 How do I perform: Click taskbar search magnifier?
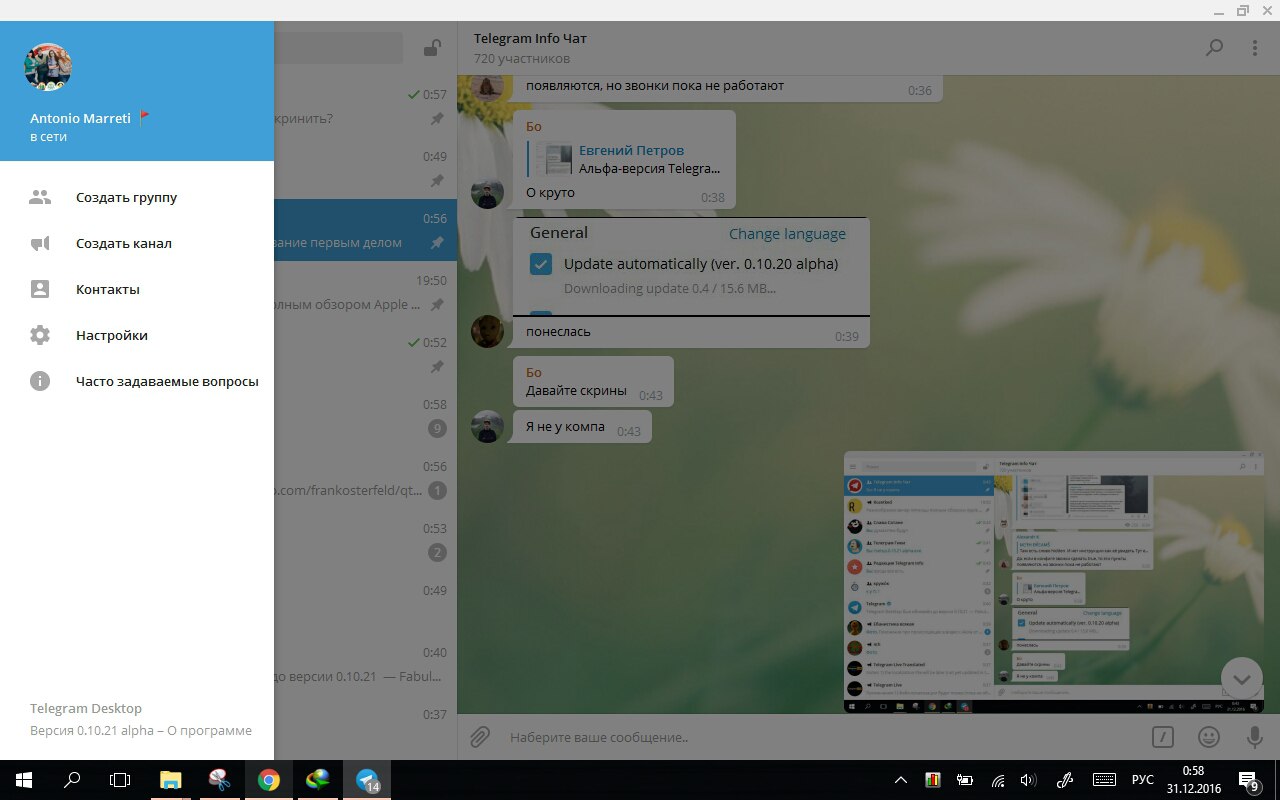click(x=72, y=780)
